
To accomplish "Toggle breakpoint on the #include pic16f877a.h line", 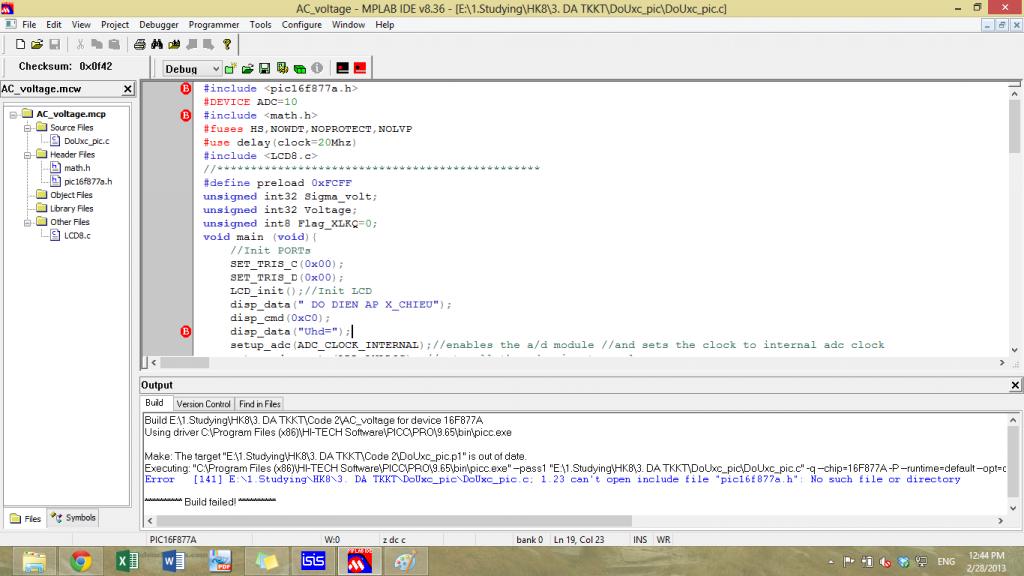I will 185,89.
